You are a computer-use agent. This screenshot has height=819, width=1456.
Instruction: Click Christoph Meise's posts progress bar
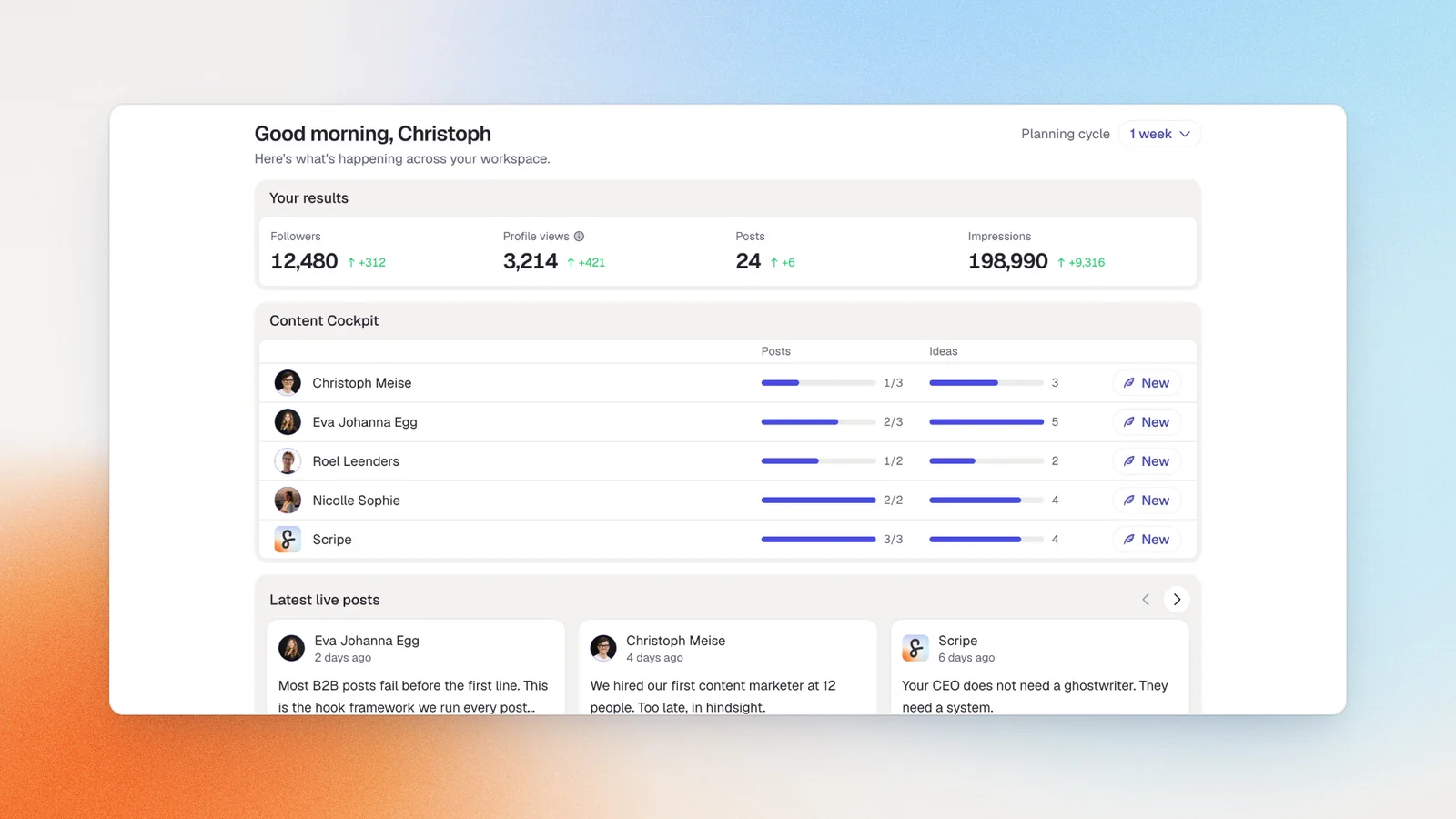coord(818,383)
